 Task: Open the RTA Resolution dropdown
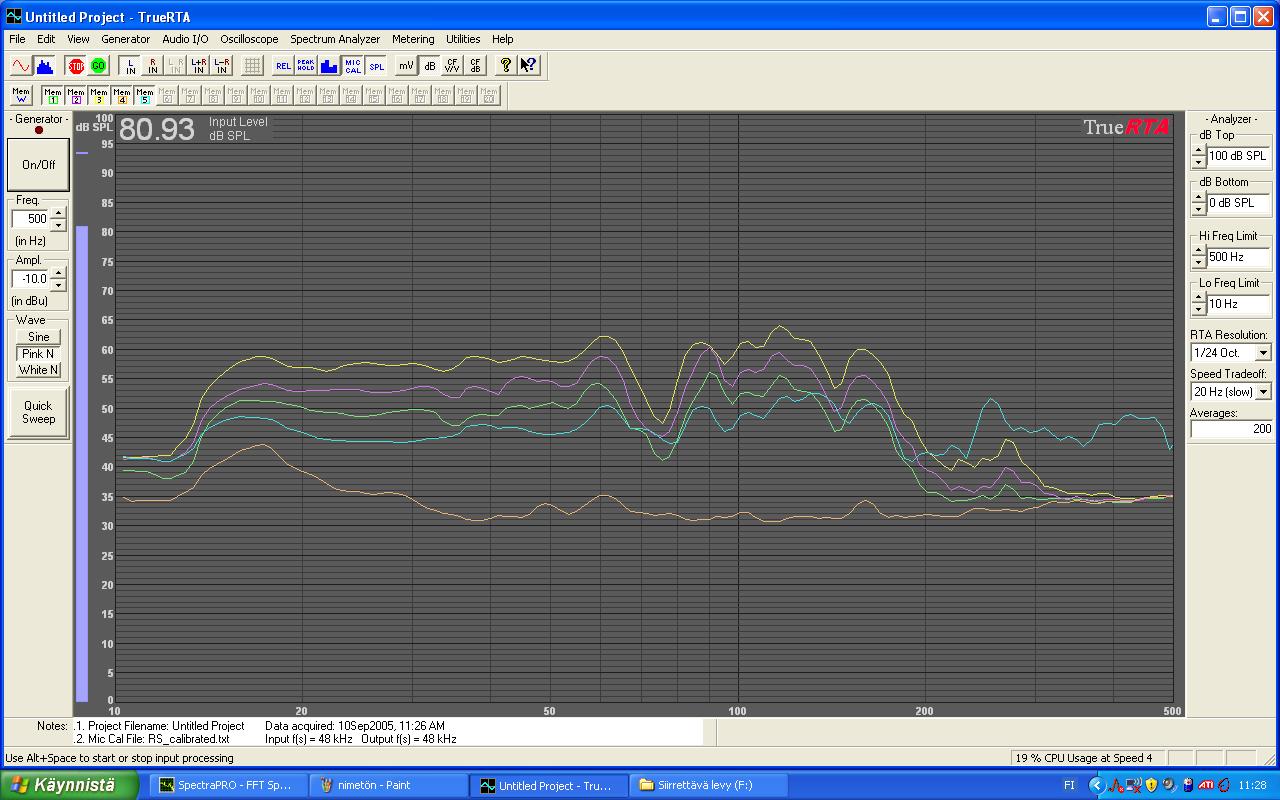[1263, 353]
